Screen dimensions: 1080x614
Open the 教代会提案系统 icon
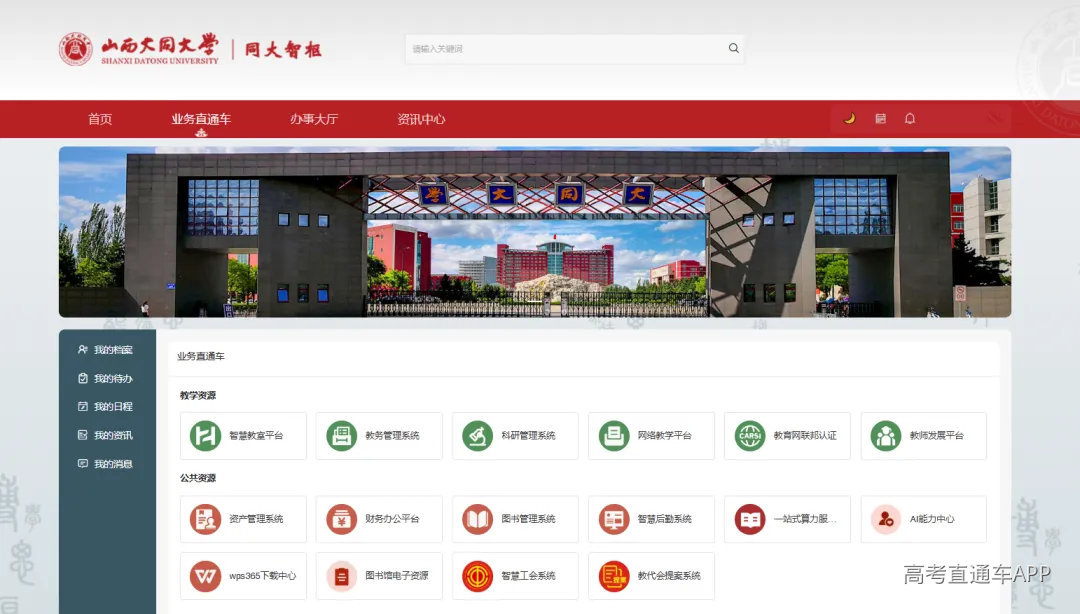point(614,576)
